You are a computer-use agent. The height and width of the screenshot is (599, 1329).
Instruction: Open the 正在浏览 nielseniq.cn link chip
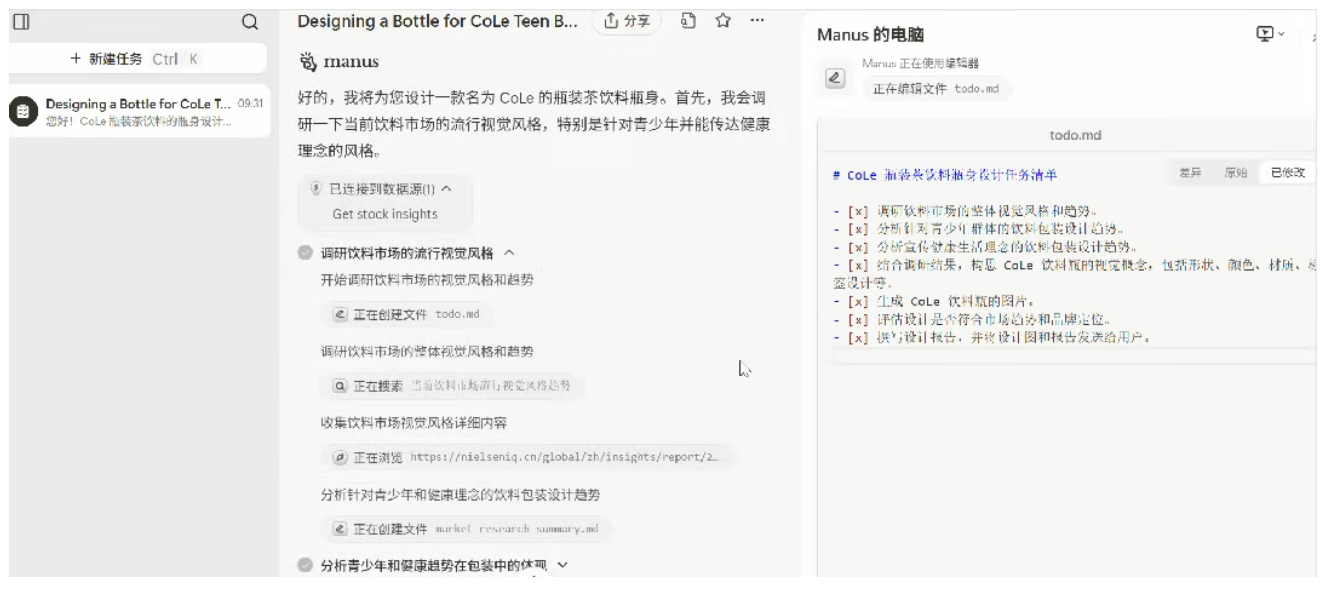[x=527, y=457]
